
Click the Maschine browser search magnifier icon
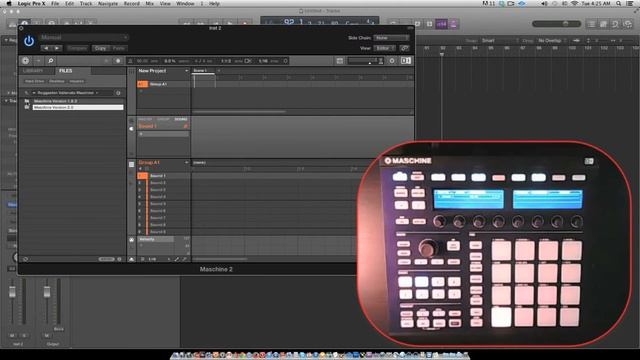tap(51, 61)
